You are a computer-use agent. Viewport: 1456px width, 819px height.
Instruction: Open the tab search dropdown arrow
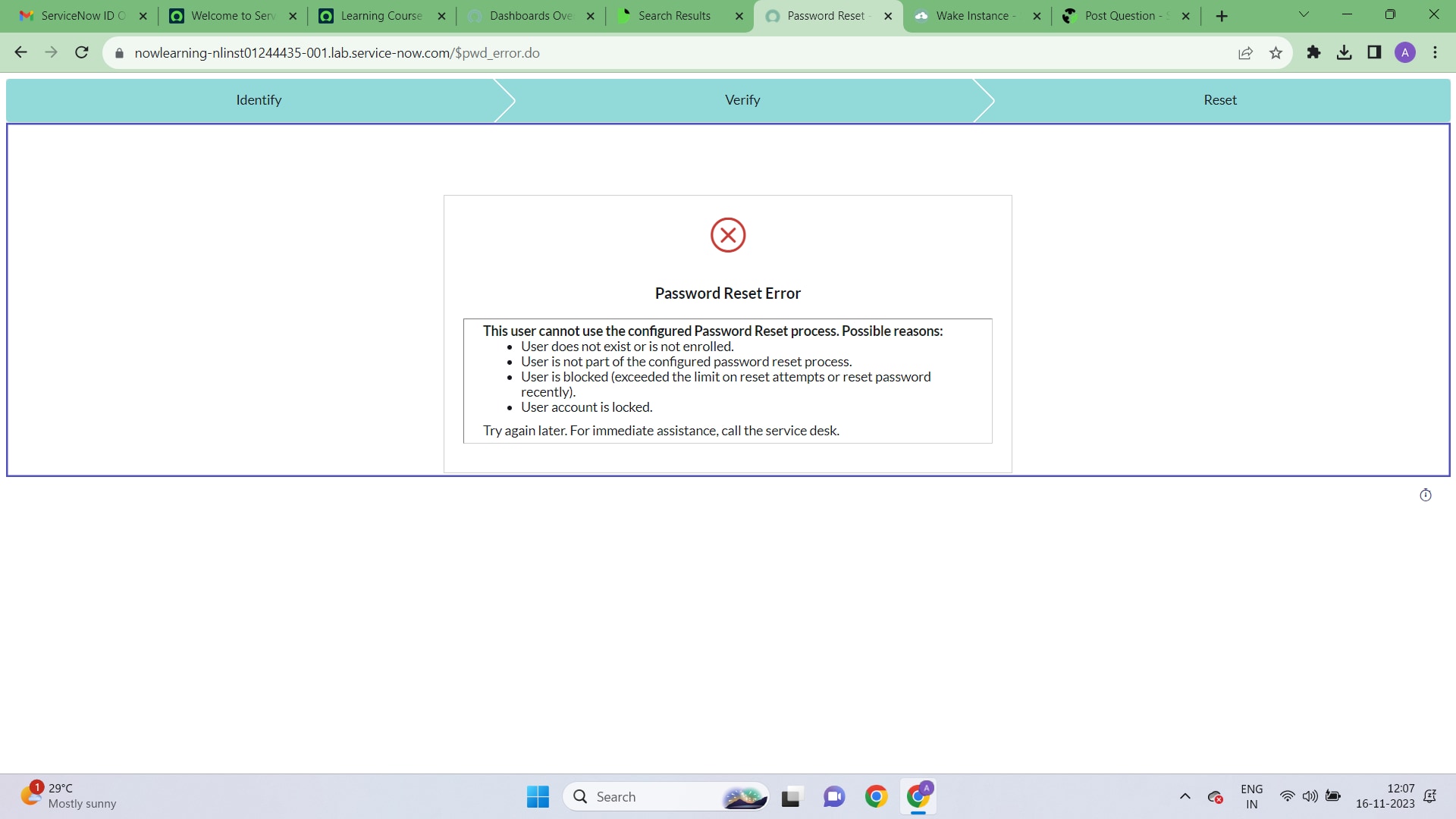point(1303,14)
